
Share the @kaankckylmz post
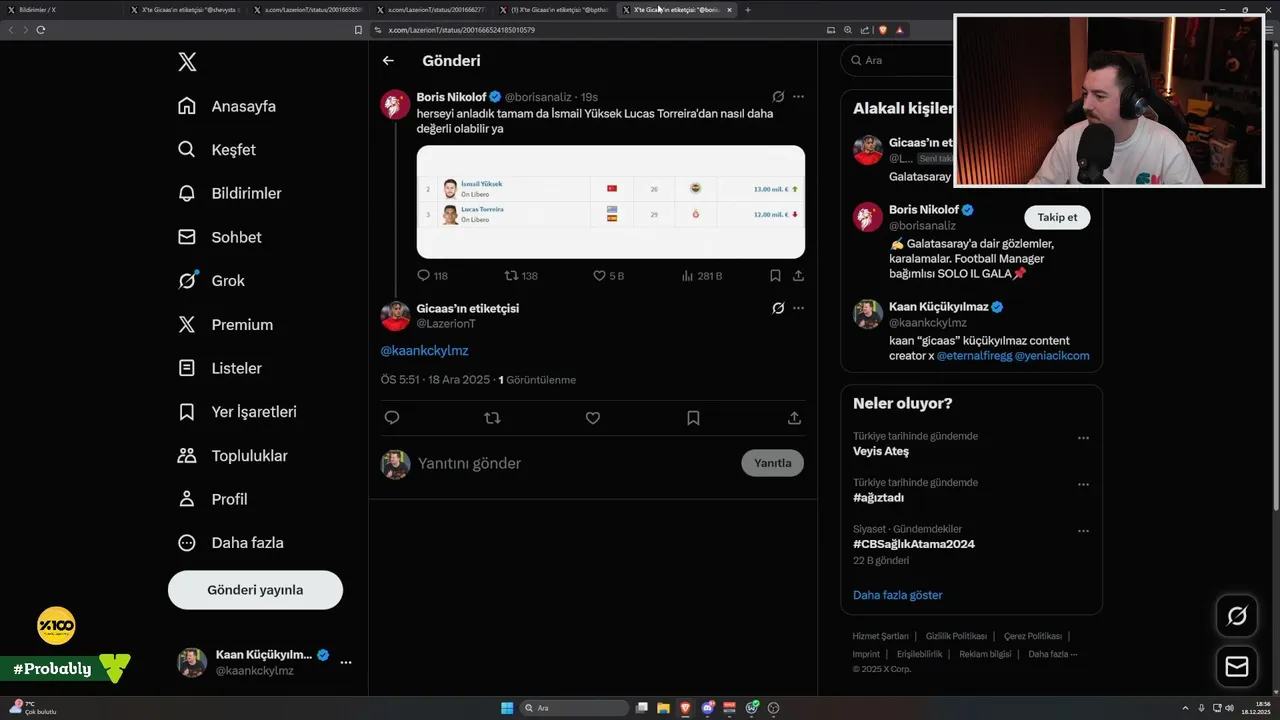(x=794, y=418)
